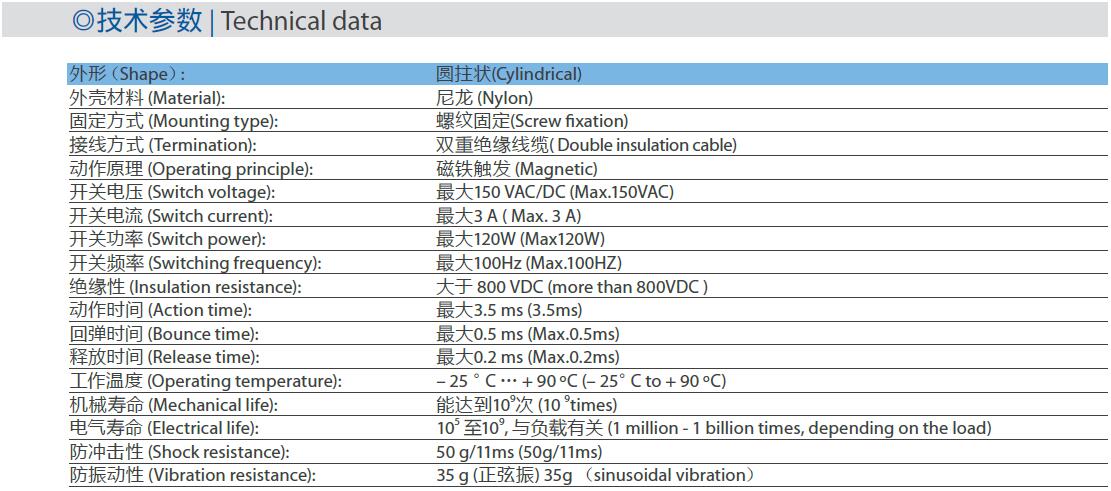Click the Material row label
The width and height of the screenshot is (1111, 491).
click(x=147, y=98)
